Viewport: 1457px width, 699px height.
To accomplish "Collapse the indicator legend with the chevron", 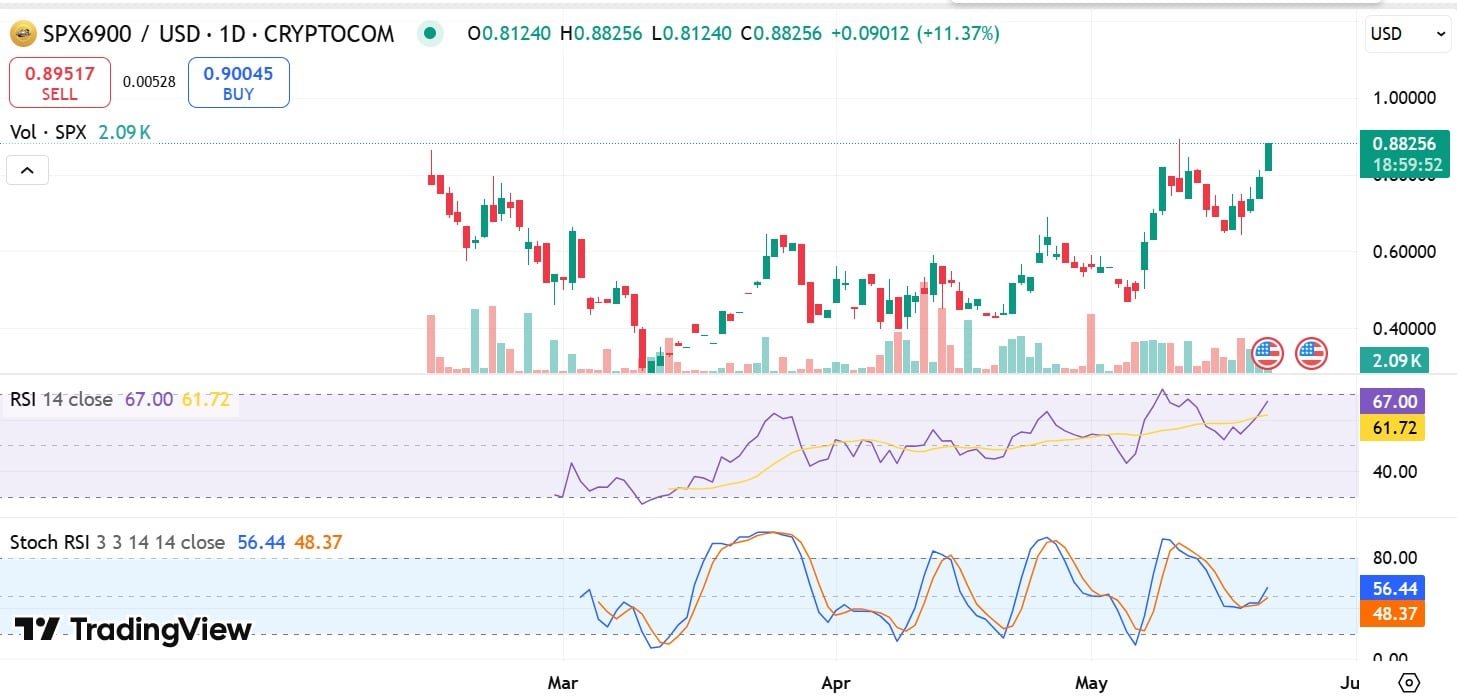I will point(27,171).
